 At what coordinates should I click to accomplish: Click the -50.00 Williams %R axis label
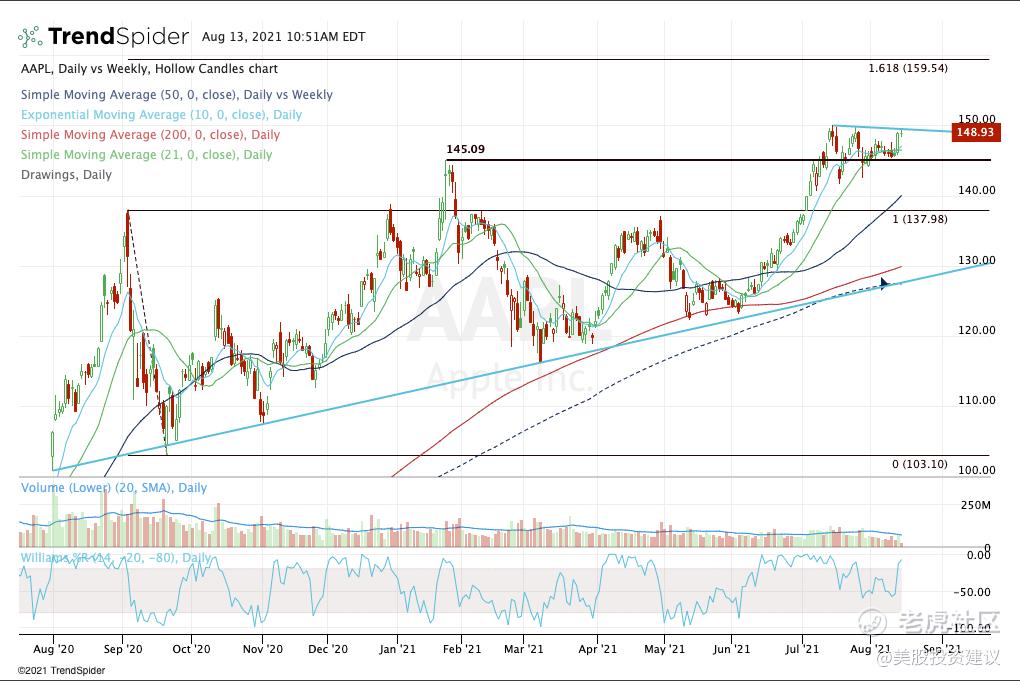point(972,593)
